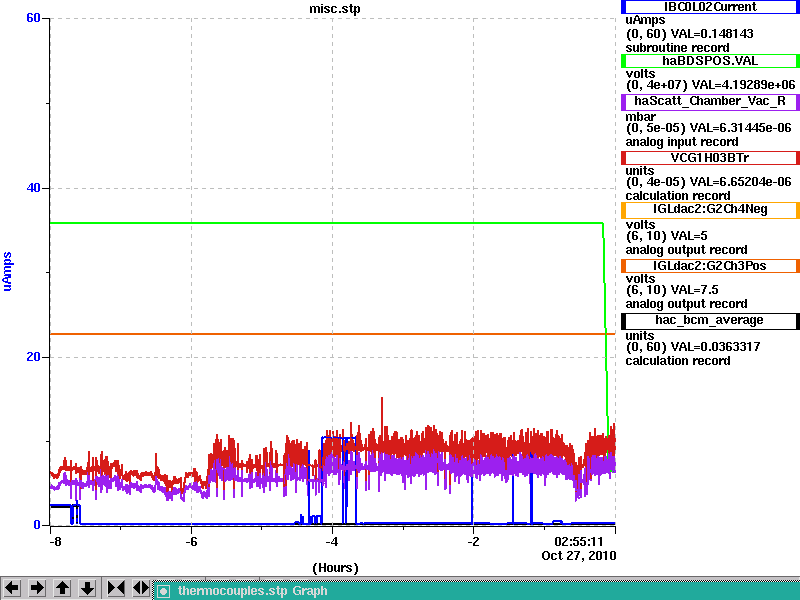800x600 pixels.
Task: Select the hac_bcm_average legend entry
Action: [x=710, y=320]
